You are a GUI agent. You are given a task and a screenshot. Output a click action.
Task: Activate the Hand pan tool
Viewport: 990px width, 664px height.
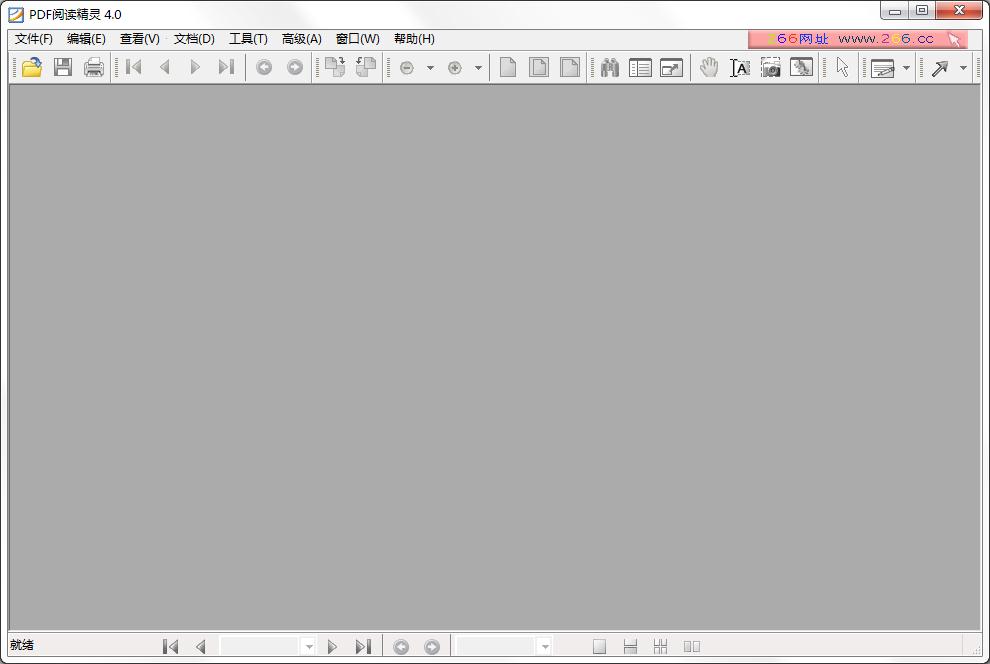click(x=709, y=67)
